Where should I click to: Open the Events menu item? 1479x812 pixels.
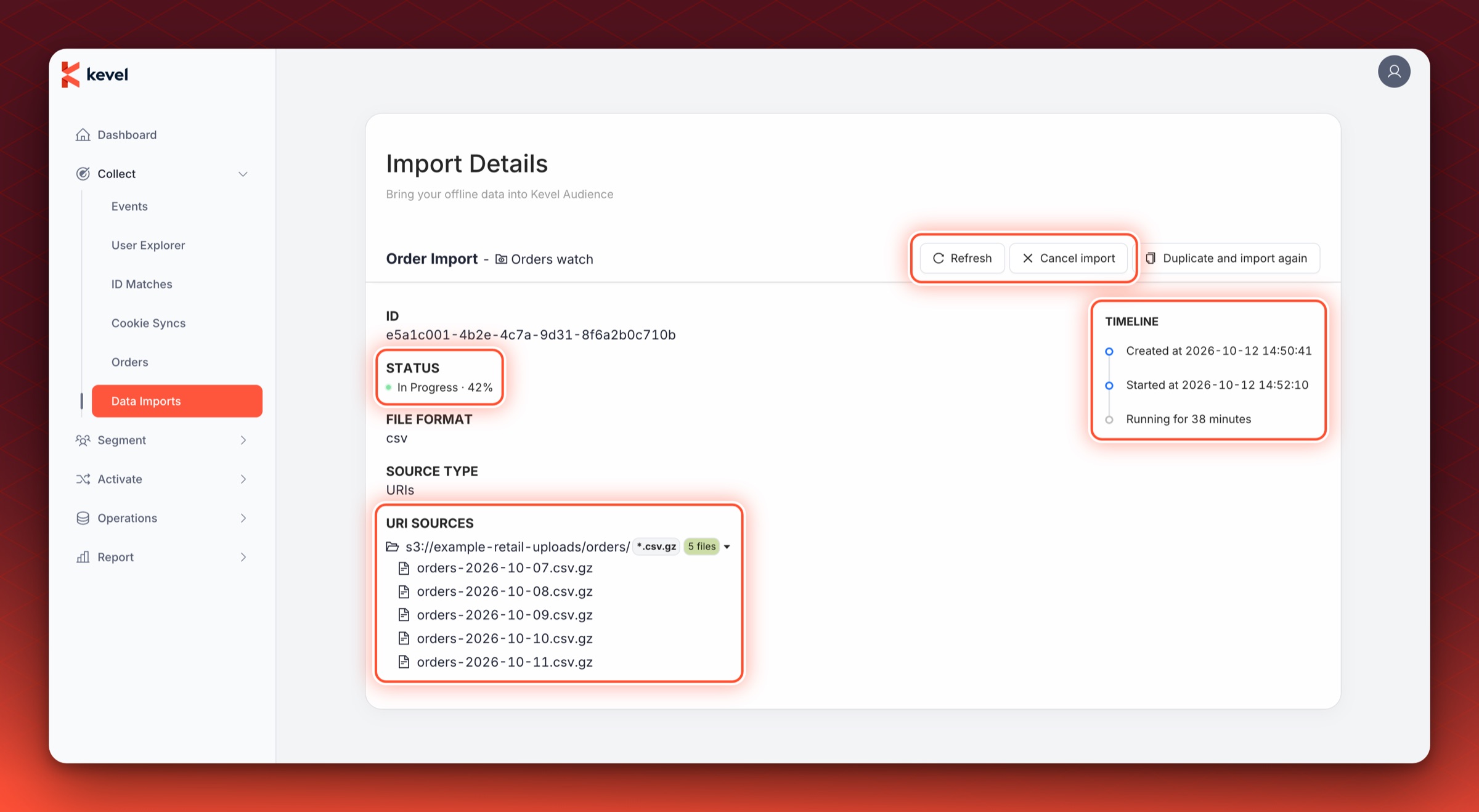pos(129,206)
